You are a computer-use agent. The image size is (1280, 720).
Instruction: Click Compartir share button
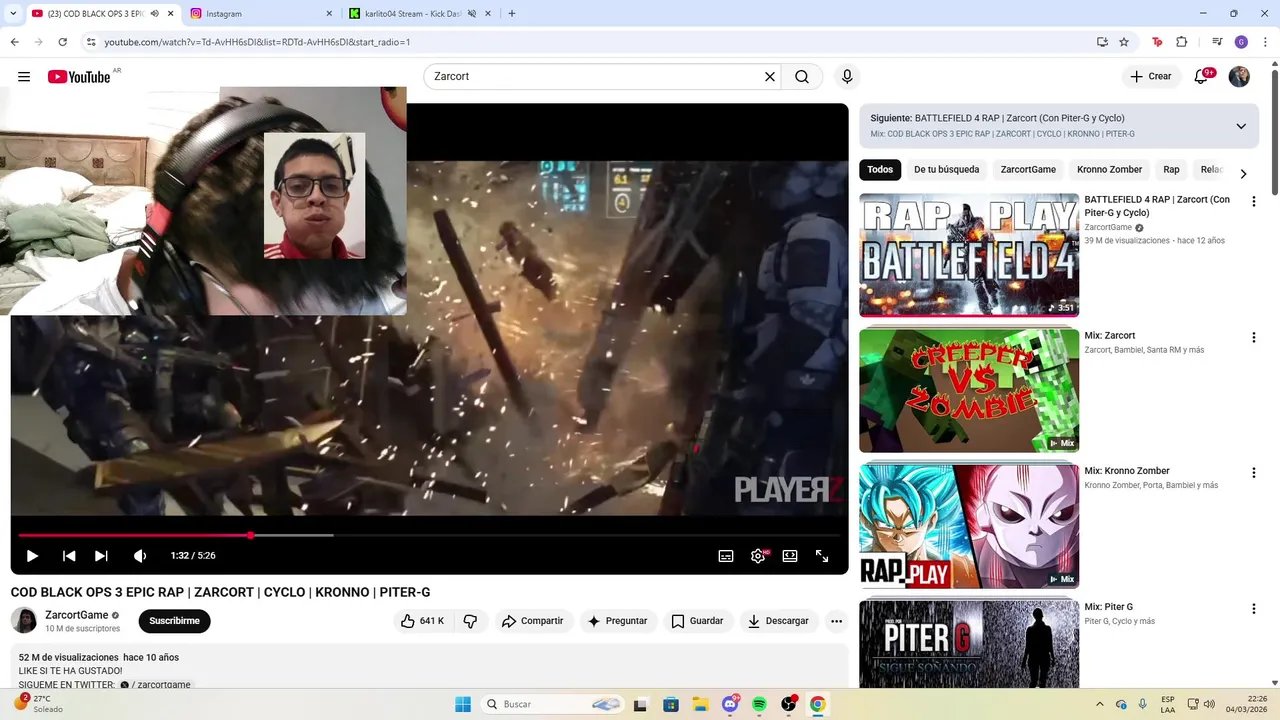(x=533, y=621)
